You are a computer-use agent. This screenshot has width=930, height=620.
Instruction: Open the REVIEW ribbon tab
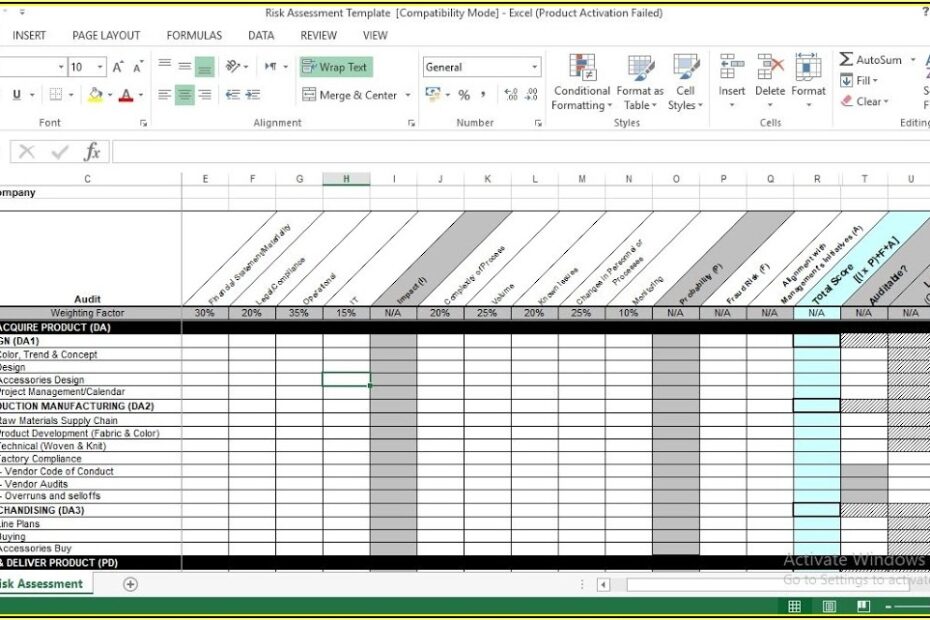[318, 35]
